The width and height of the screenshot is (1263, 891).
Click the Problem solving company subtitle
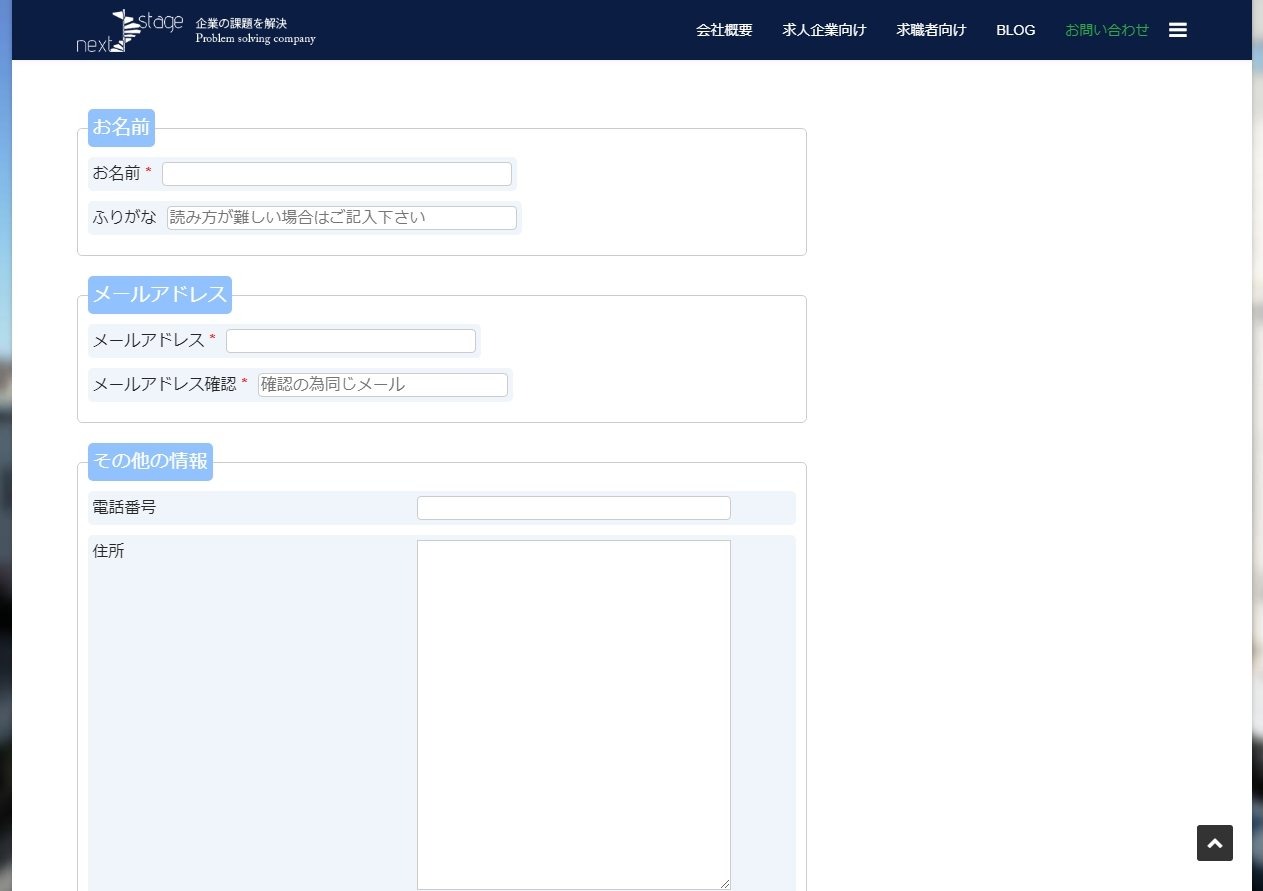[x=255, y=39]
